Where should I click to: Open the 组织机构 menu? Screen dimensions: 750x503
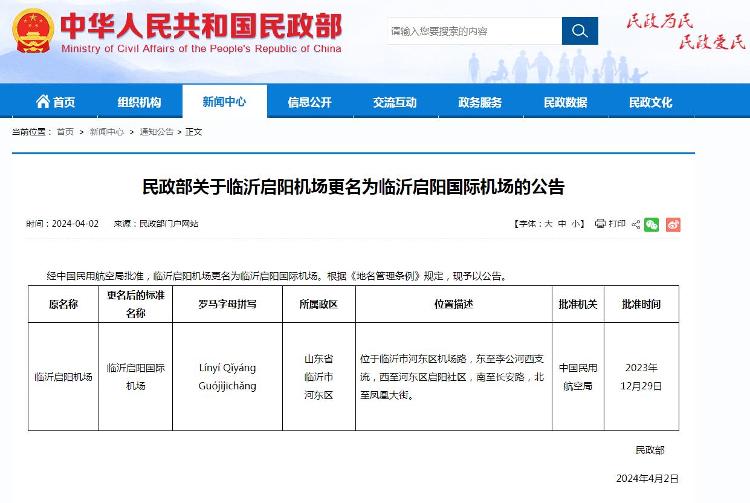coord(139,102)
